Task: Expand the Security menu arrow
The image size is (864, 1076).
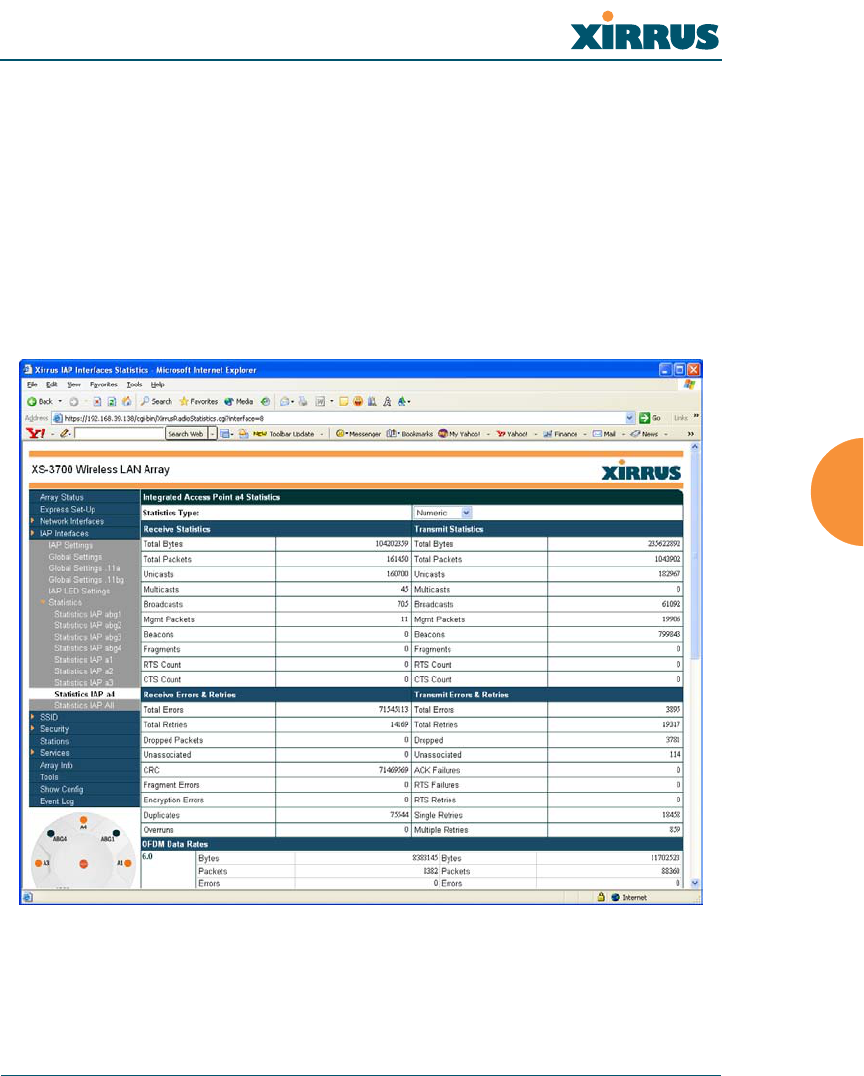Action: [32, 728]
